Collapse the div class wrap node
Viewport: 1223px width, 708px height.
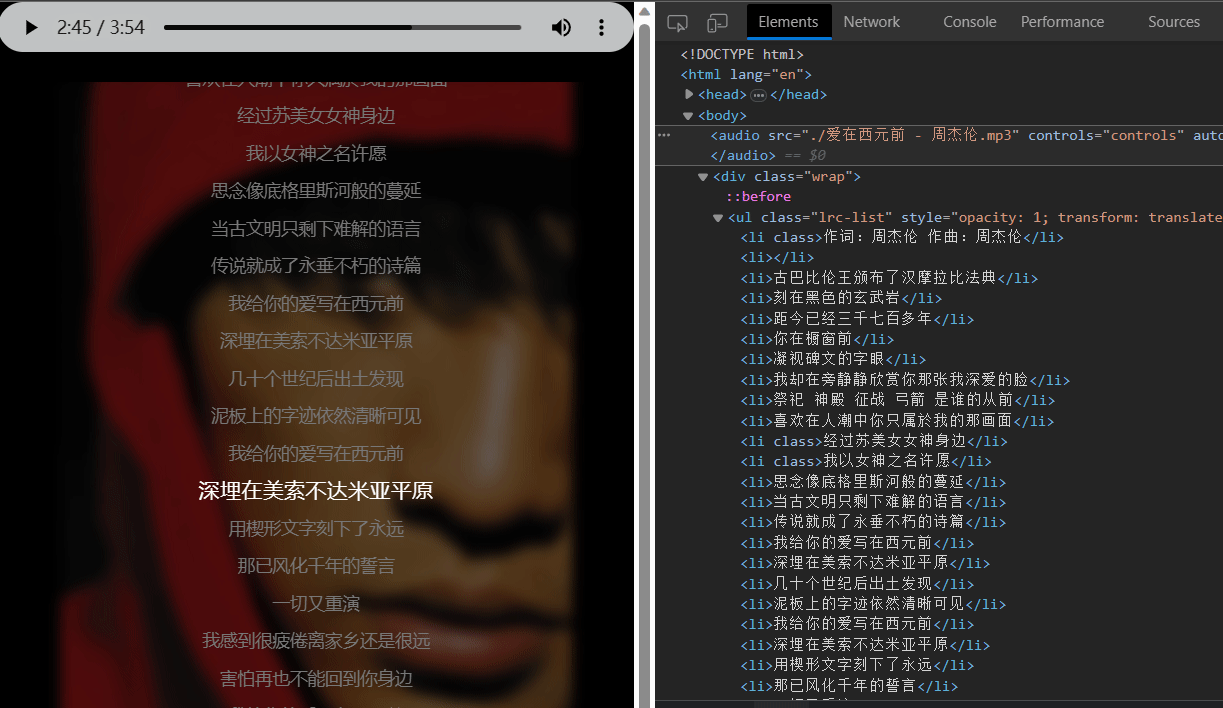click(x=703, y=176)
